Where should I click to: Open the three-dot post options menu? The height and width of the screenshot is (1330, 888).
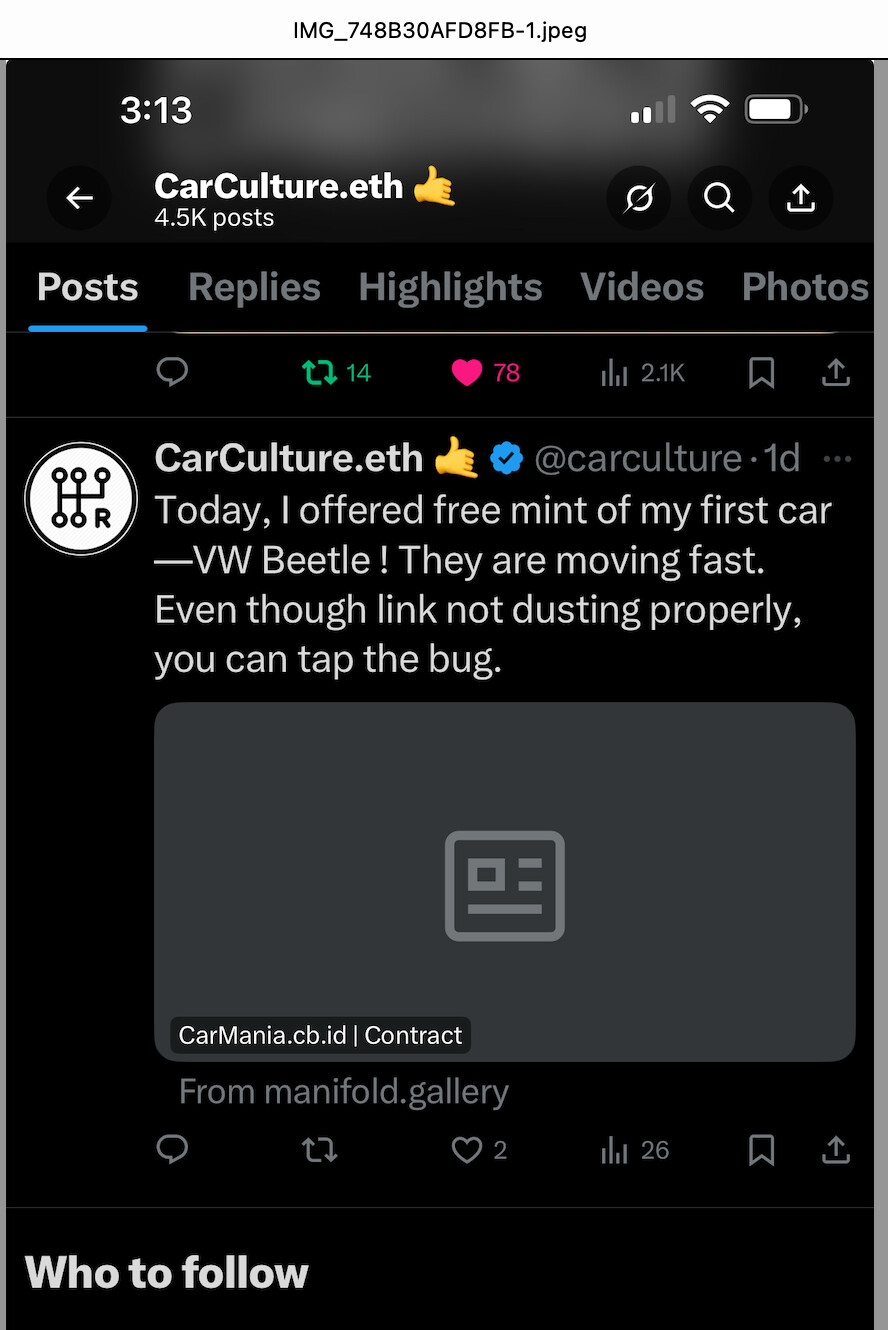[836, 459]
